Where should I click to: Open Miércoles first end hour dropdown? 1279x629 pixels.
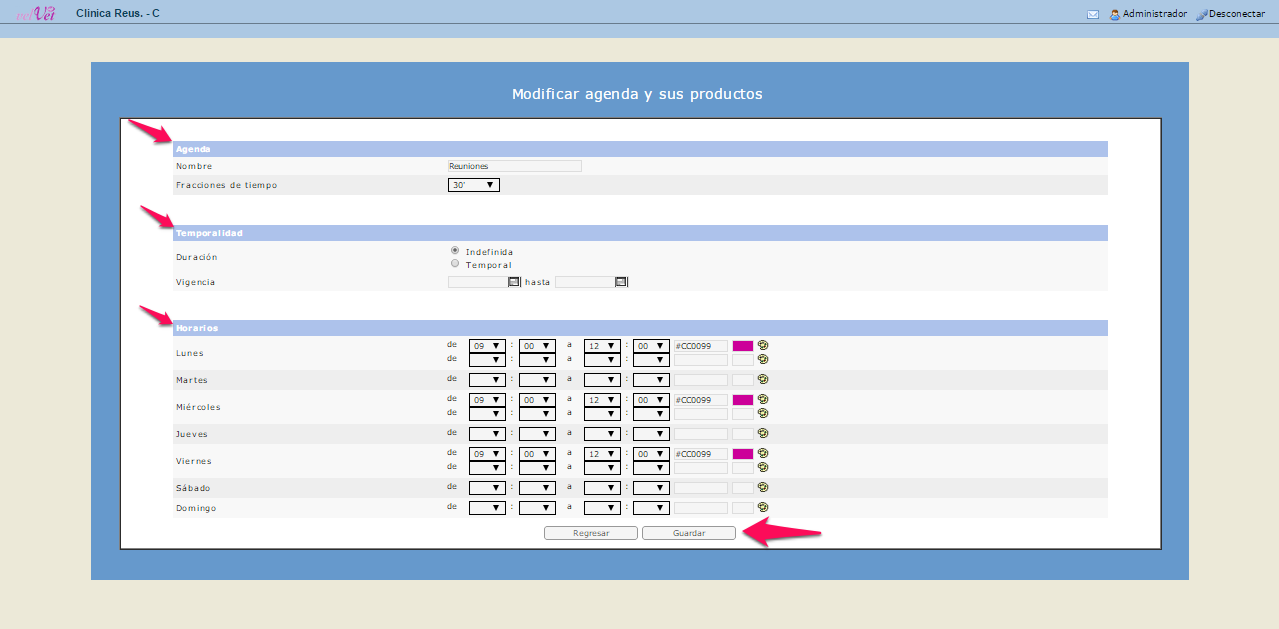click(x=602, y=400)
